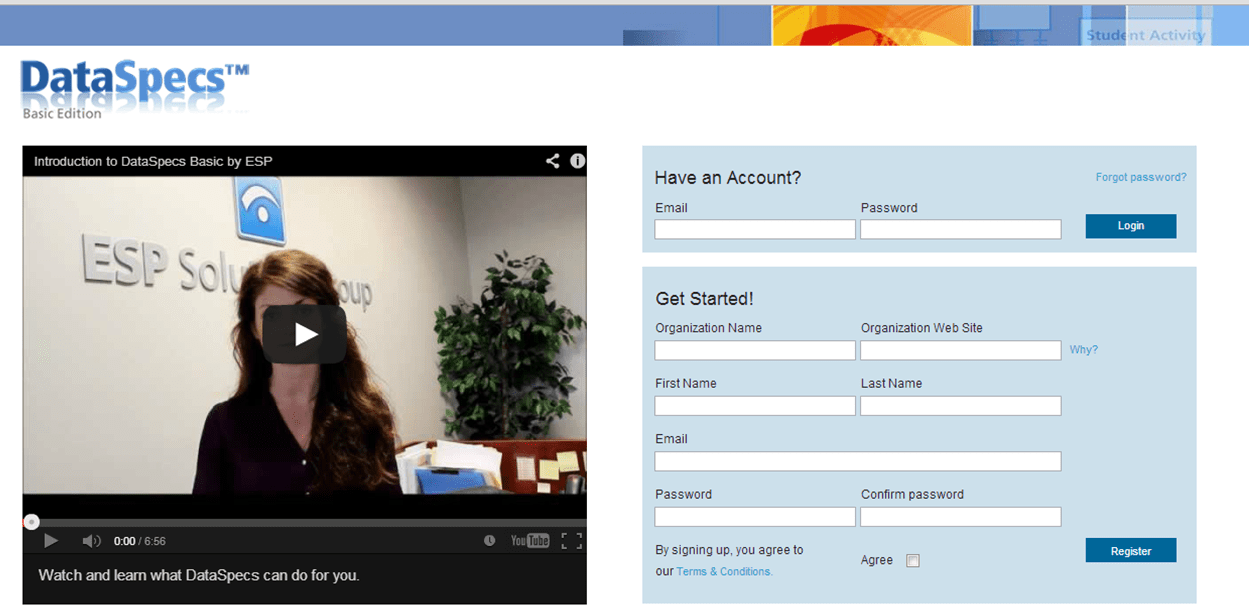Click the First Name input field
This screenshot has width=1249, height=614.
(755, 406)
